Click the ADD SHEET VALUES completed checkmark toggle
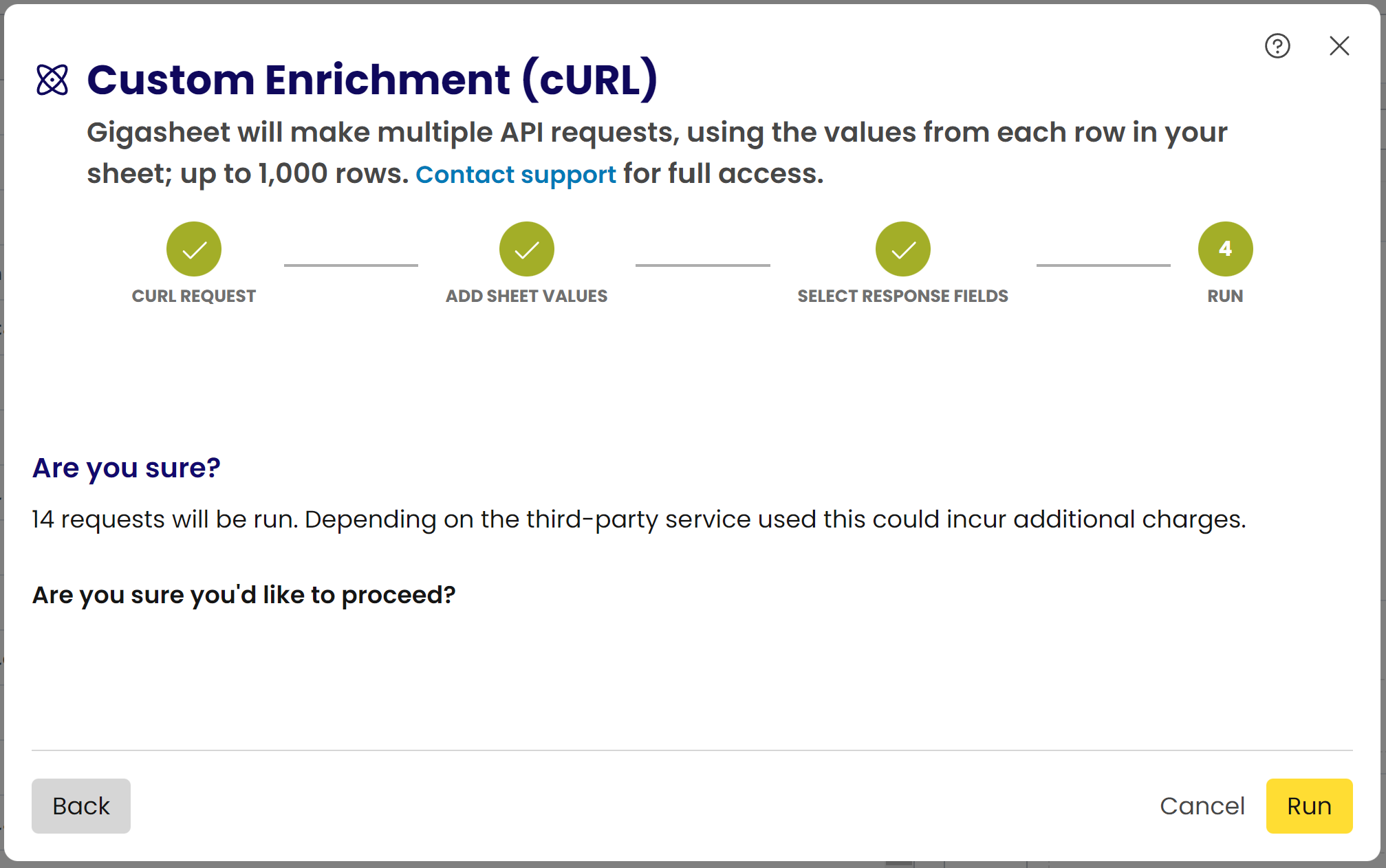This screenshot has height=868, width=1386. (x=527, y=249)
